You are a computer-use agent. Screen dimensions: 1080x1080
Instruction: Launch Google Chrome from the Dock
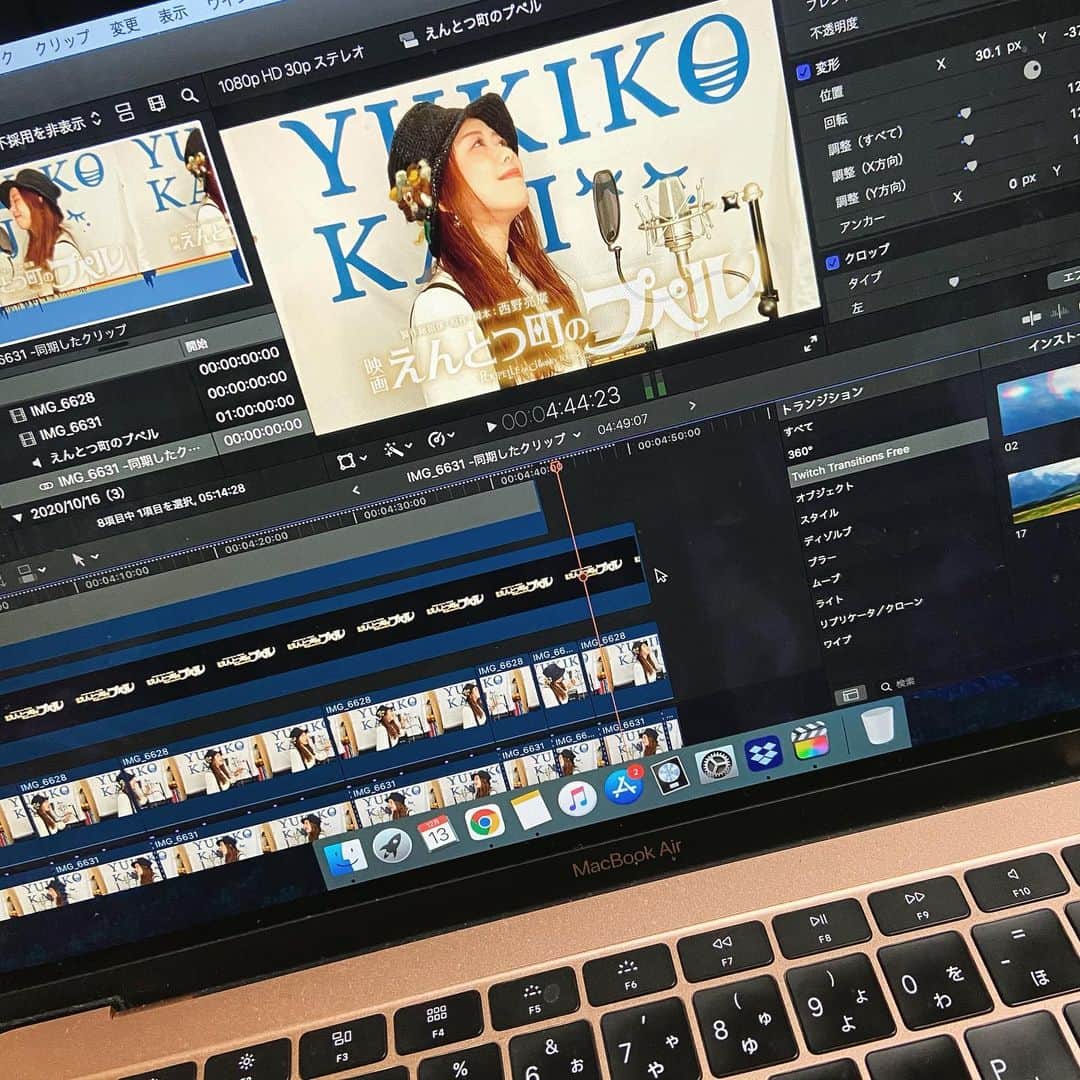tap(485, 822)
